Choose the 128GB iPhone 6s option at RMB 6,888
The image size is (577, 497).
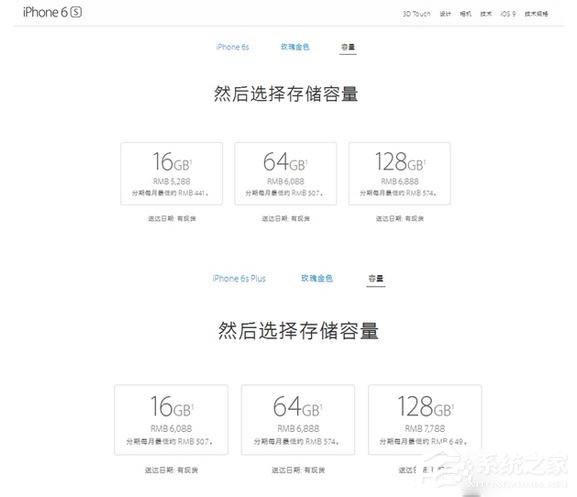[x=400, y=174]
